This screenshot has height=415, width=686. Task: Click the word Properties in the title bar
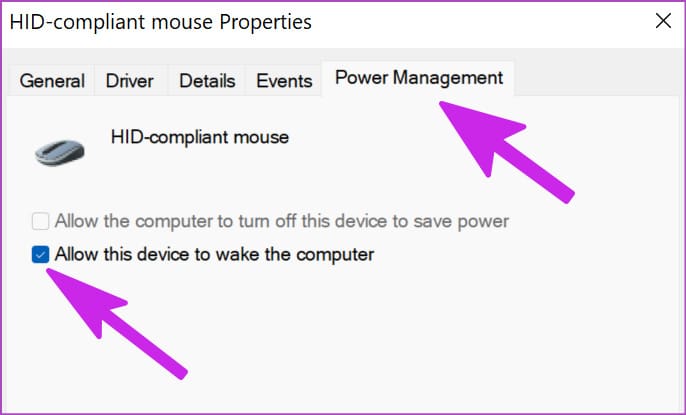(266, 22)
